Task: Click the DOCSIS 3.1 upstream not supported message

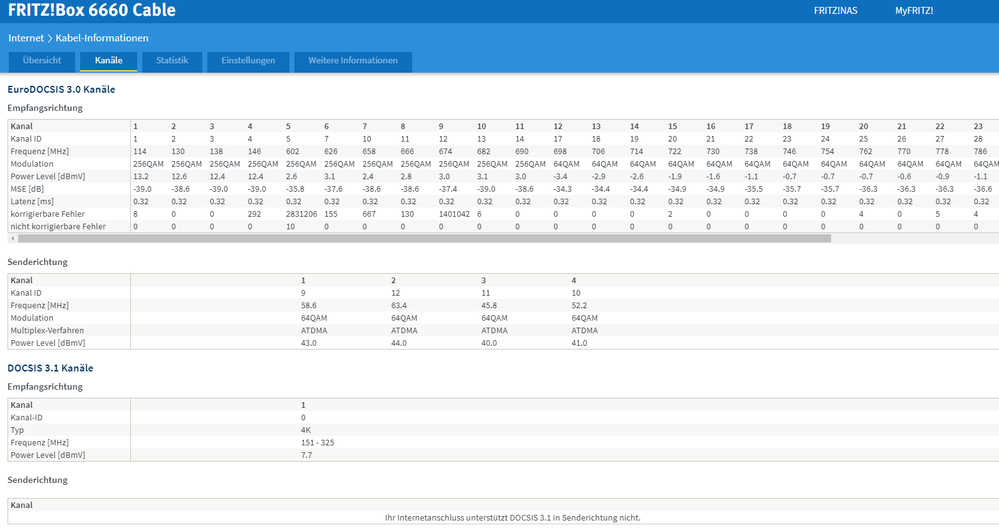Action: point(513,518)
